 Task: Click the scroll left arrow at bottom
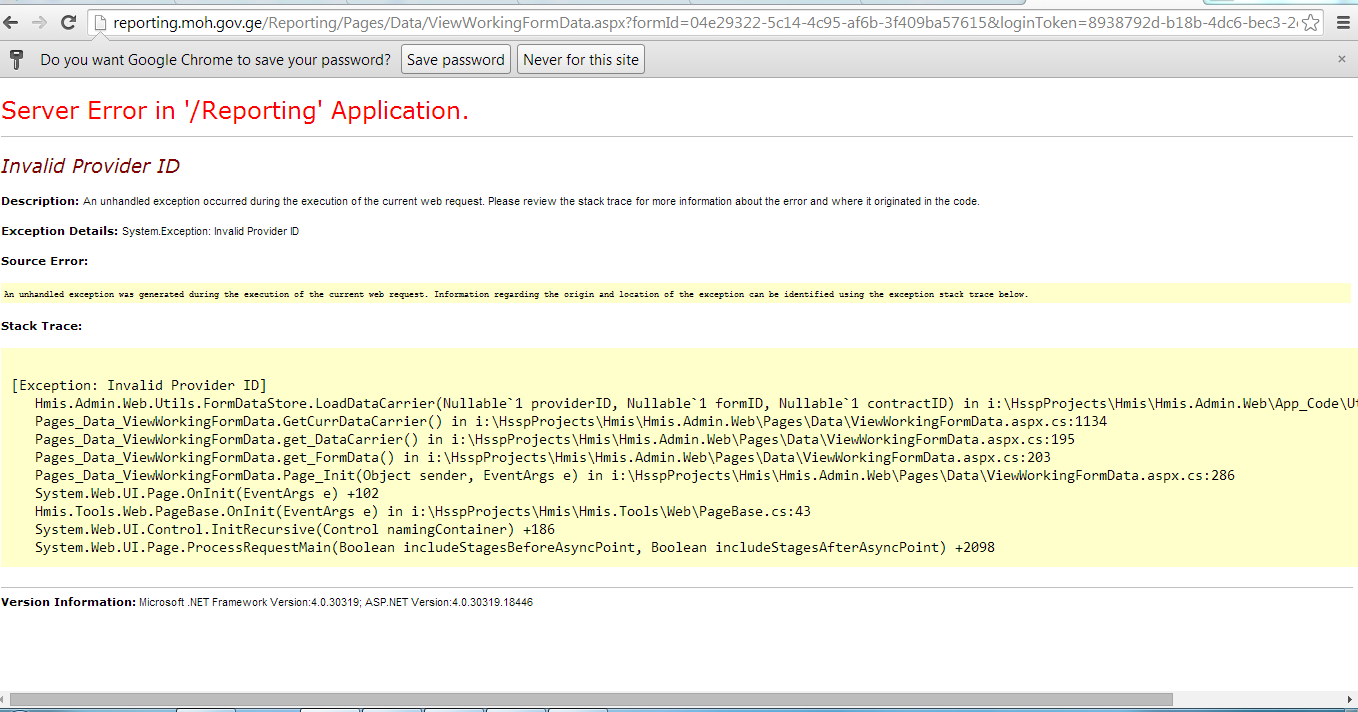(x=6, y=699)
